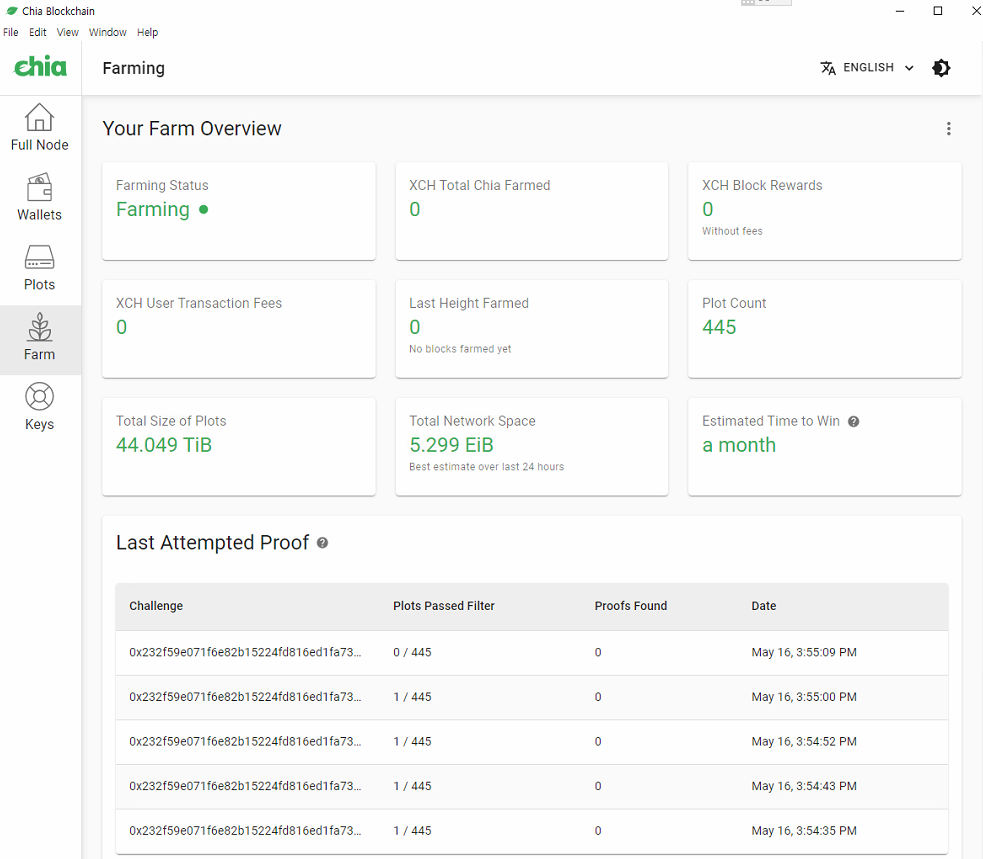This screenshot has width=983, height=859.
Task: Click 'No blocks farmed yet' text
Action: coord(460,349)
